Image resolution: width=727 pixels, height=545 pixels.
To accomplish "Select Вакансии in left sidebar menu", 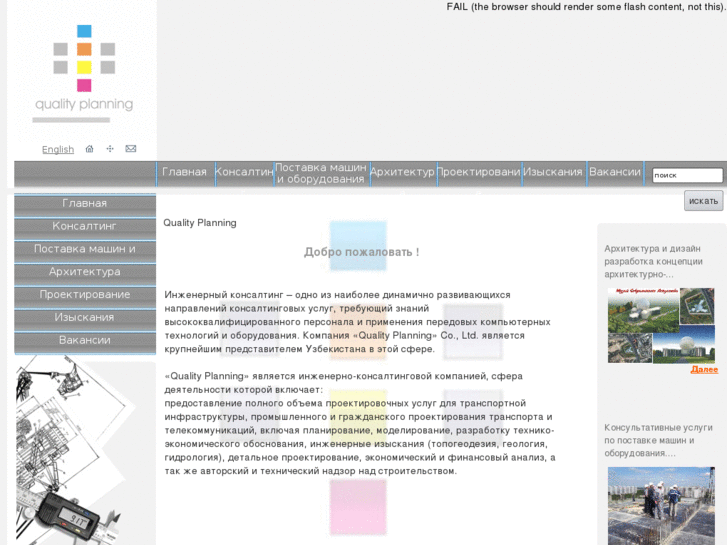I will [x=85, y=340].
